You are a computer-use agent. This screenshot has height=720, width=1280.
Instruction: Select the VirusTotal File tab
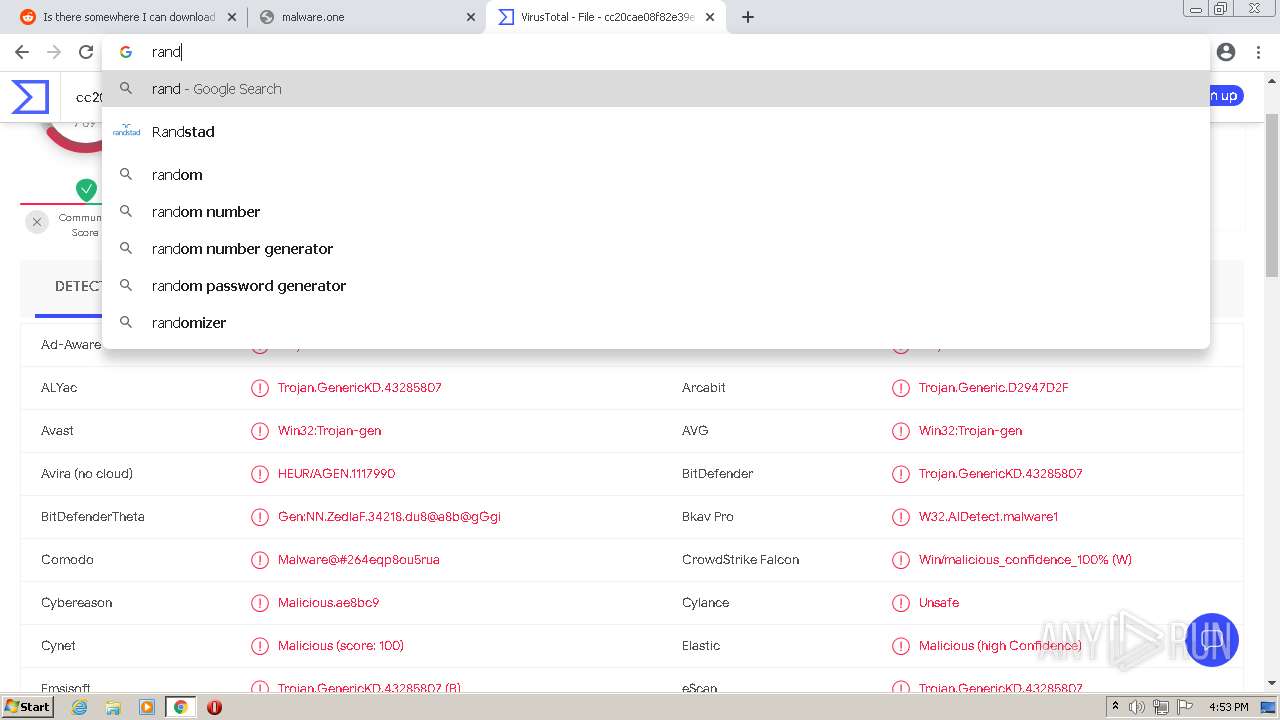tap(606, 17)
